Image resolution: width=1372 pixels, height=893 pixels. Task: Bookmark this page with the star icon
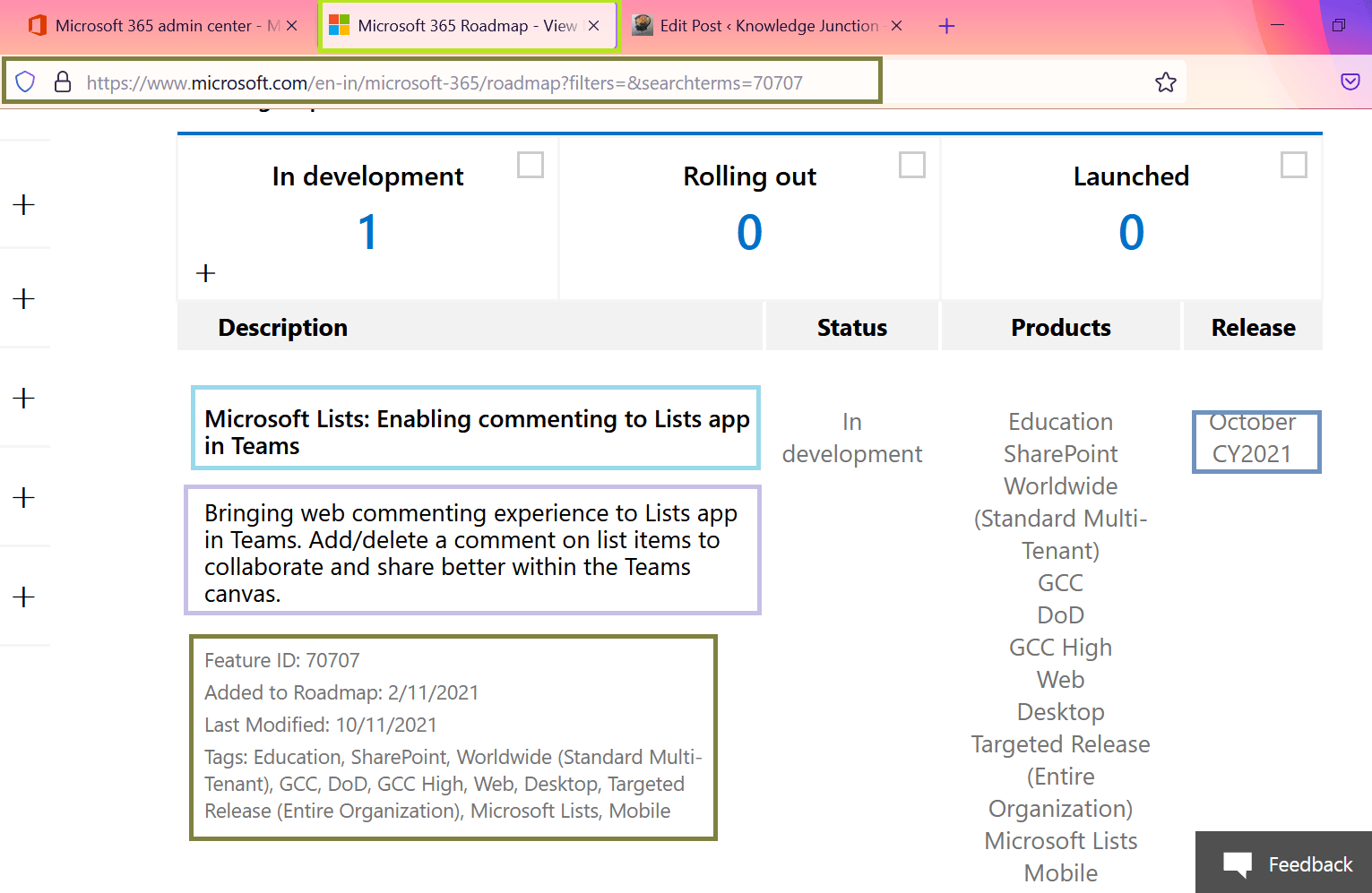click(x=1166, y=82)
